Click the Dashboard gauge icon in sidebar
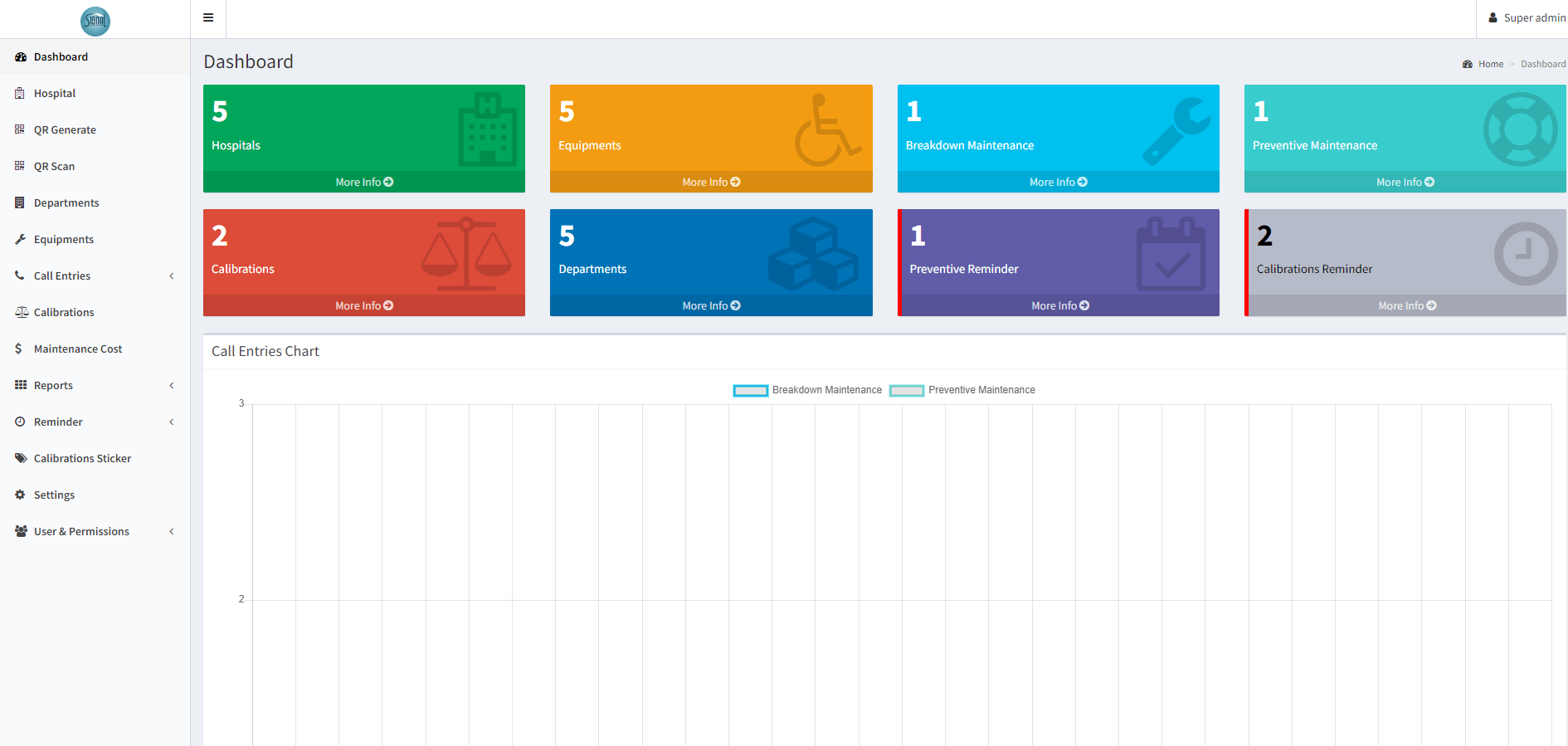Screen dimensions: 1568x746 (21, 57)
